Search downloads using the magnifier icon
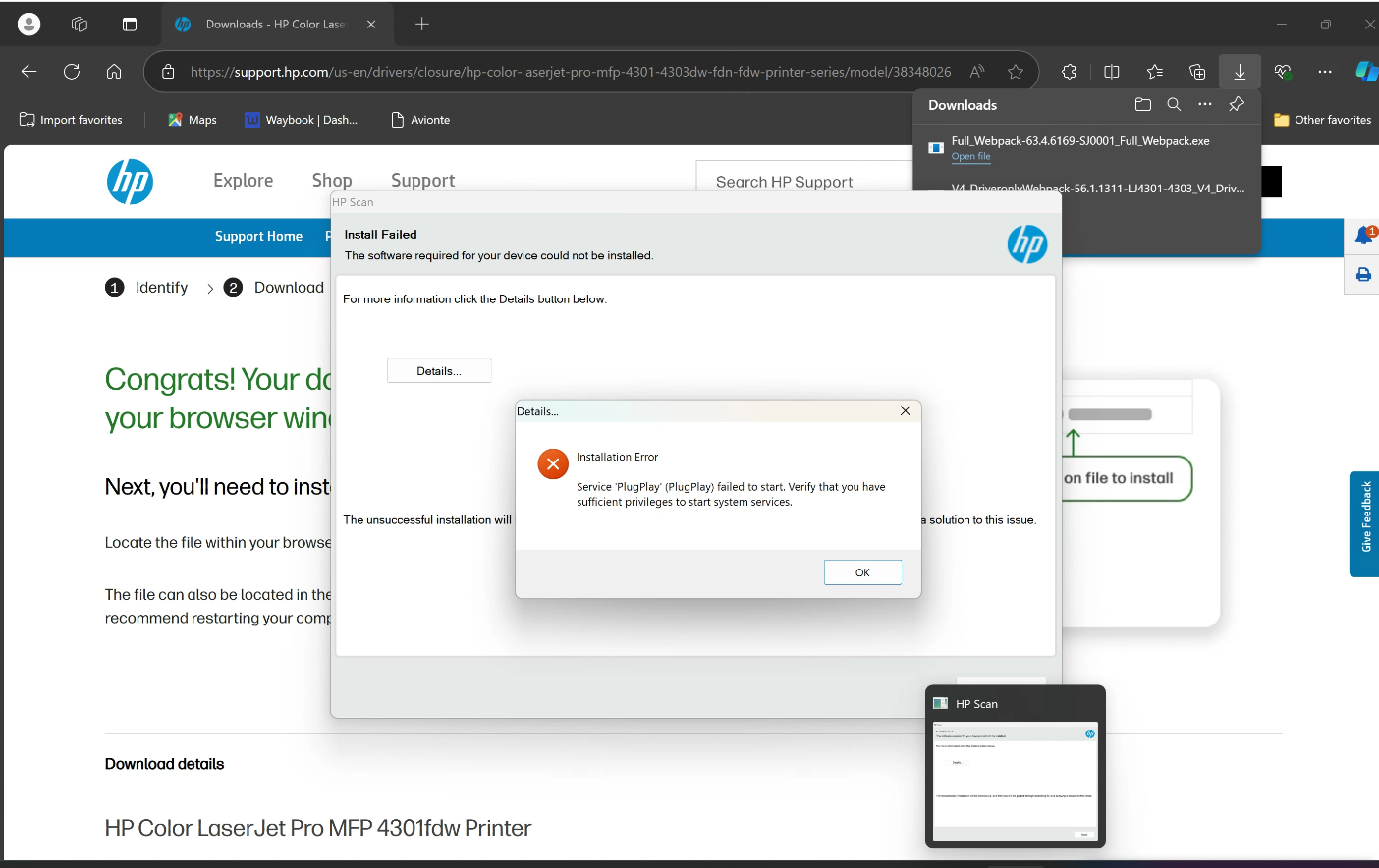The width and height of the screenshot is (1379, 868). [1174, 104]
